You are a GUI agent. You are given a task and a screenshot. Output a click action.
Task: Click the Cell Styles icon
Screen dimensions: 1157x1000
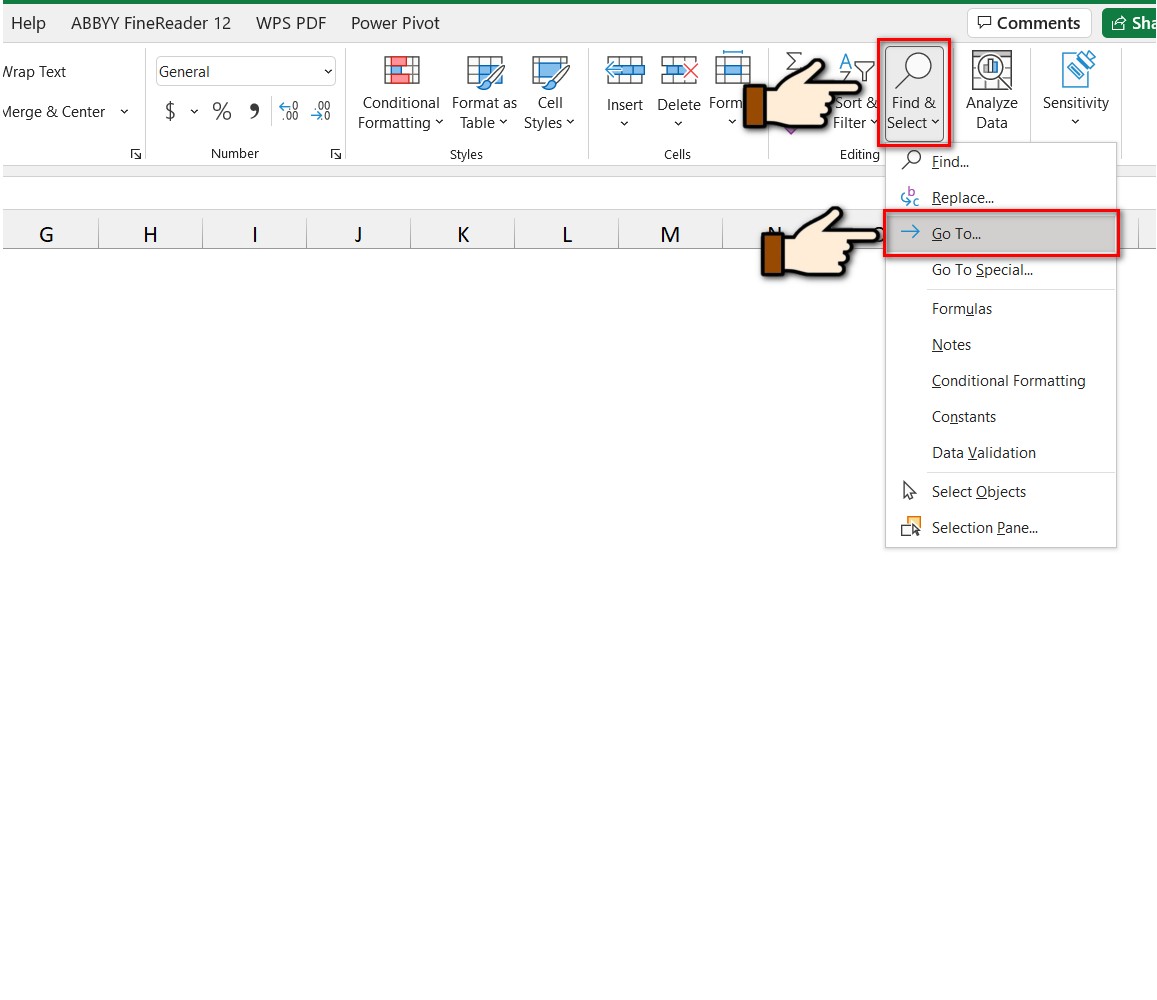pyautogui.click(x=549, y=72)
